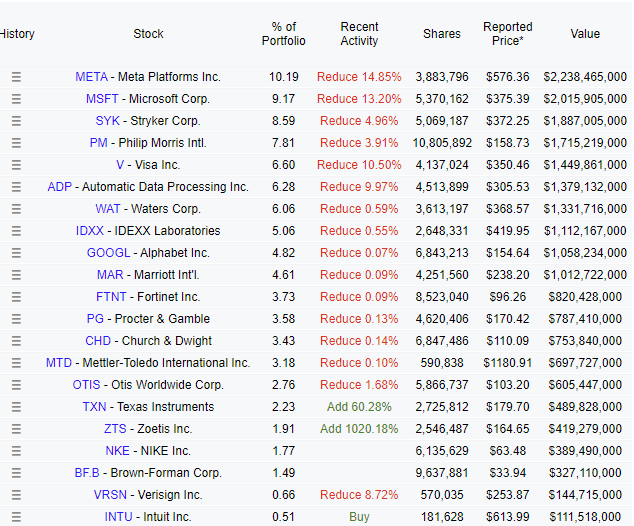Sort by the Value column header

585,34
